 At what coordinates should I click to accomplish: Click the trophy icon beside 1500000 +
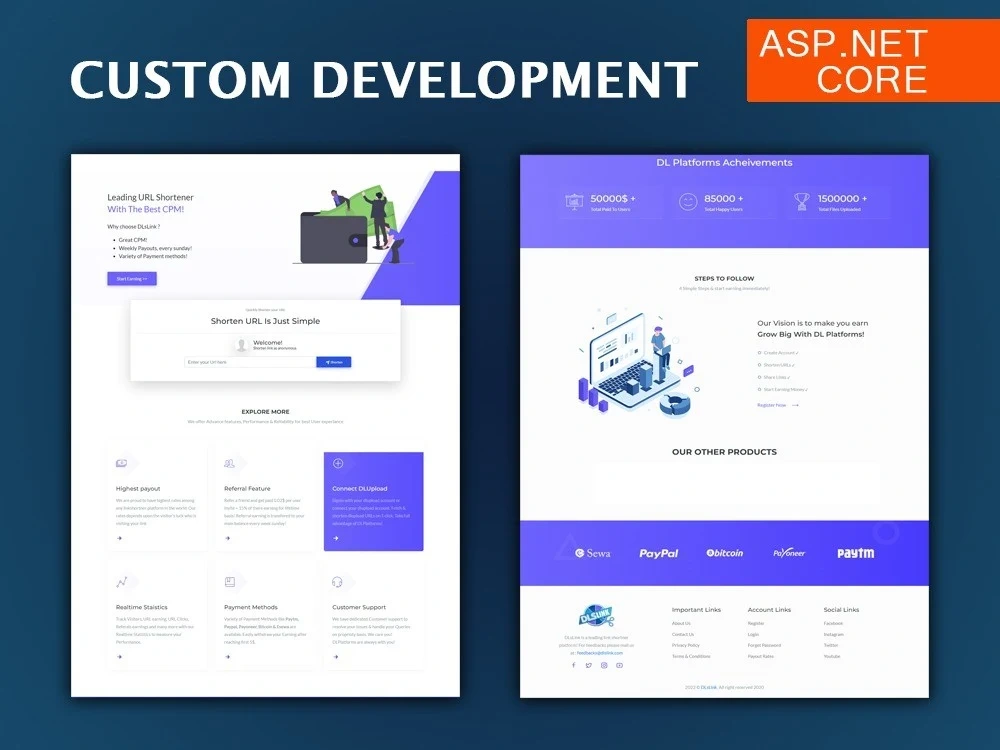click(802, 202)
